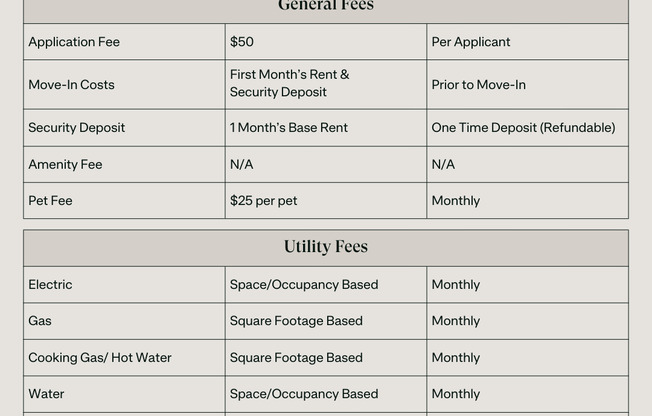Select the Cooking Gas/ Hot Water label

point(100,358)
